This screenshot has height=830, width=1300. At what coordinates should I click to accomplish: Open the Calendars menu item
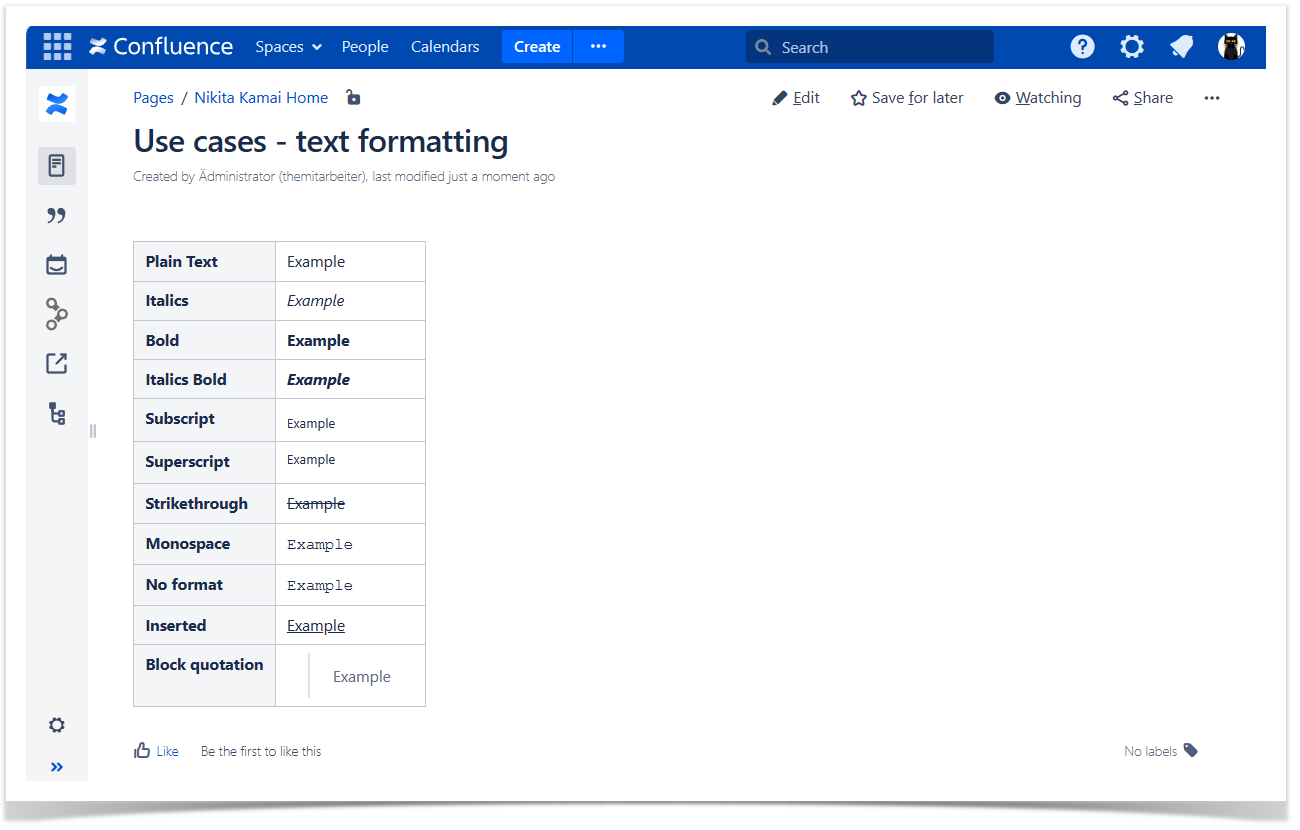pyautogui.click(x=445, y=47)
